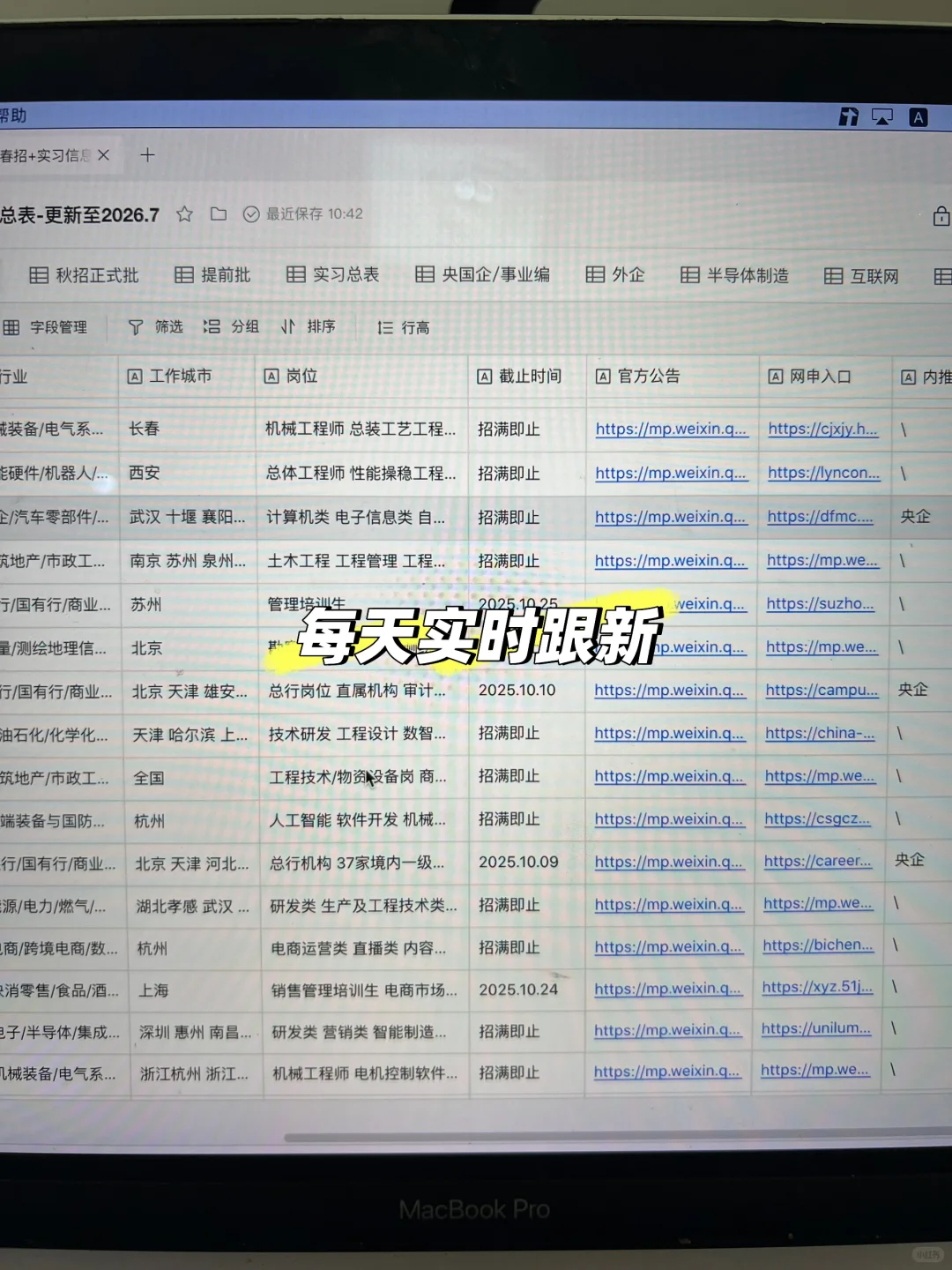The width and height of the screenshot is (952, 1270).
Task: Open https://xyz.51j... application link
Action: point(817,988)
